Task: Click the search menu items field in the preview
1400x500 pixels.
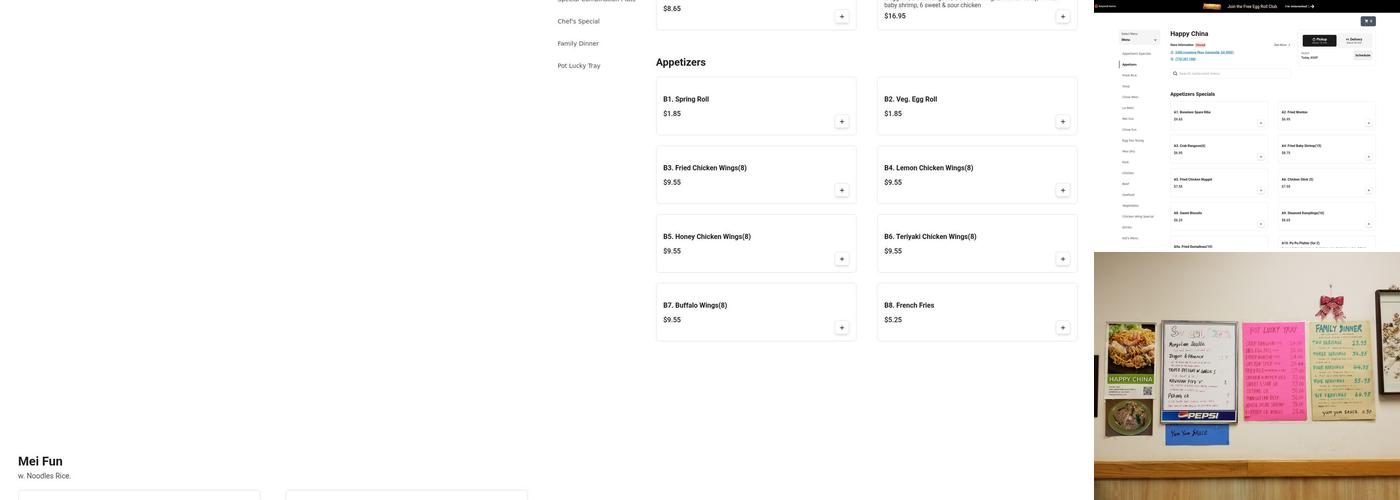Action: tap(1230, 73)
